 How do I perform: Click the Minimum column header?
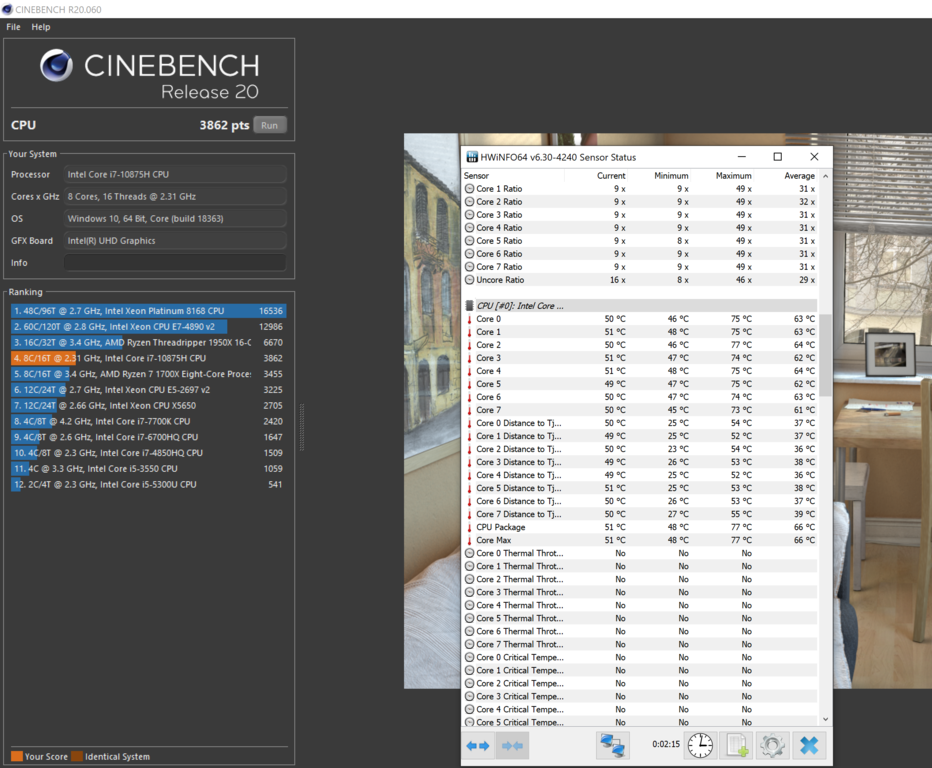coord(671,176)
